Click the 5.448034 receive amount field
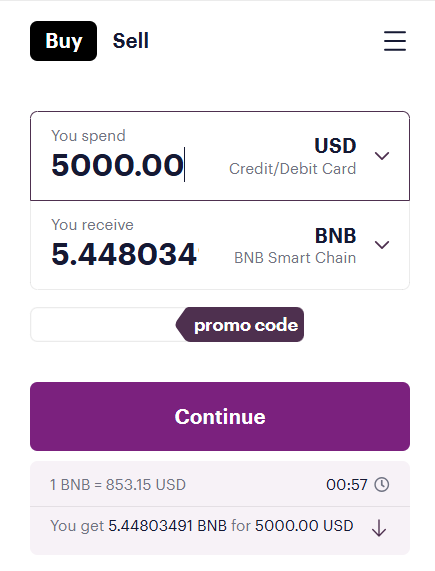The width and height of the screenshot is (435, 571). coord(124,254)
